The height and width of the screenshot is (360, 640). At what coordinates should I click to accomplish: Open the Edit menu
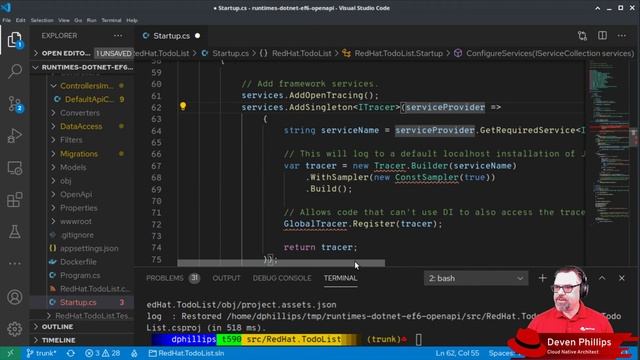(20, 20)
